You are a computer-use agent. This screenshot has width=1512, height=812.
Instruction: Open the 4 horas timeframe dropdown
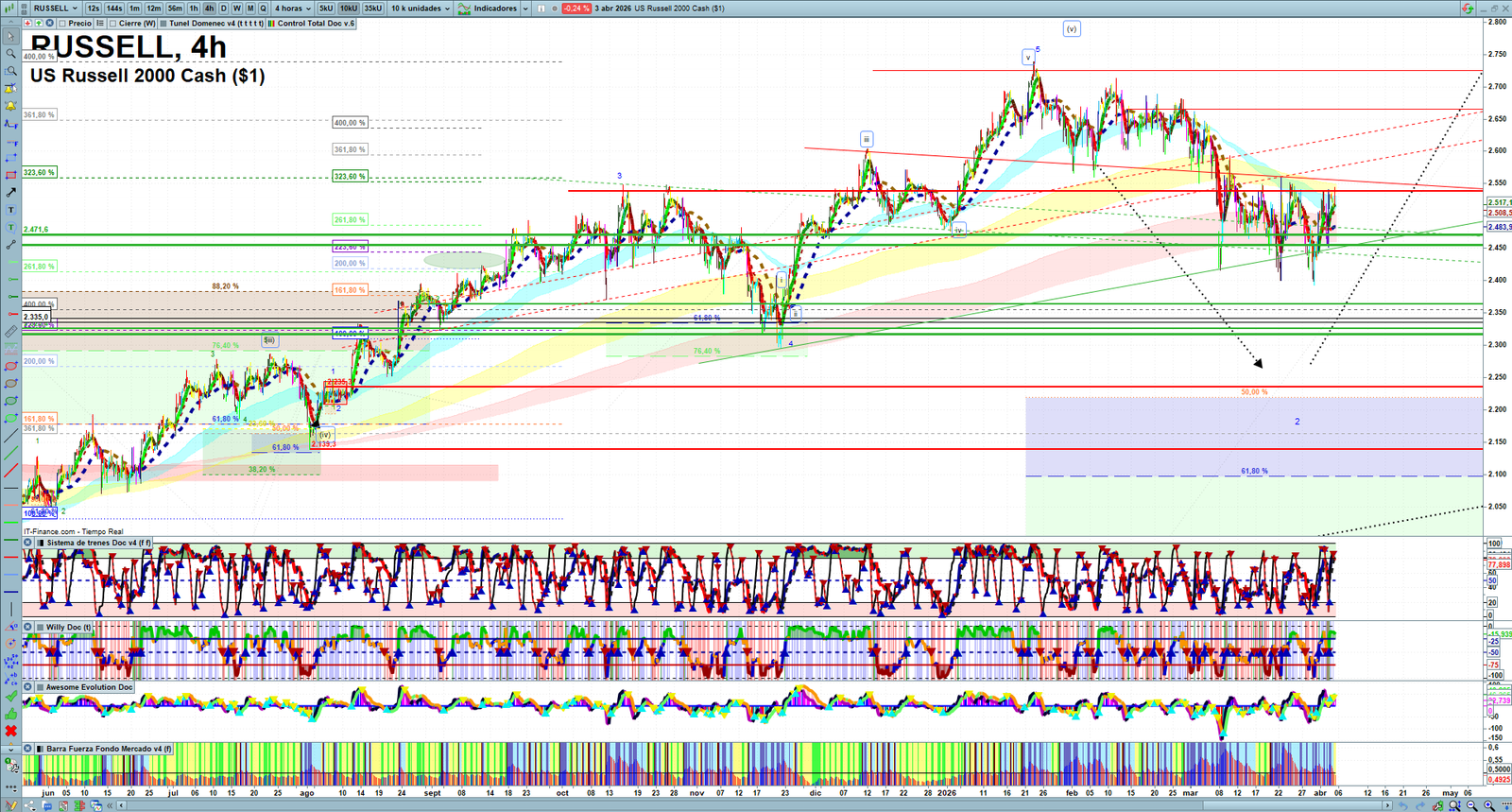pyautogui.click(x=292, y=9)
